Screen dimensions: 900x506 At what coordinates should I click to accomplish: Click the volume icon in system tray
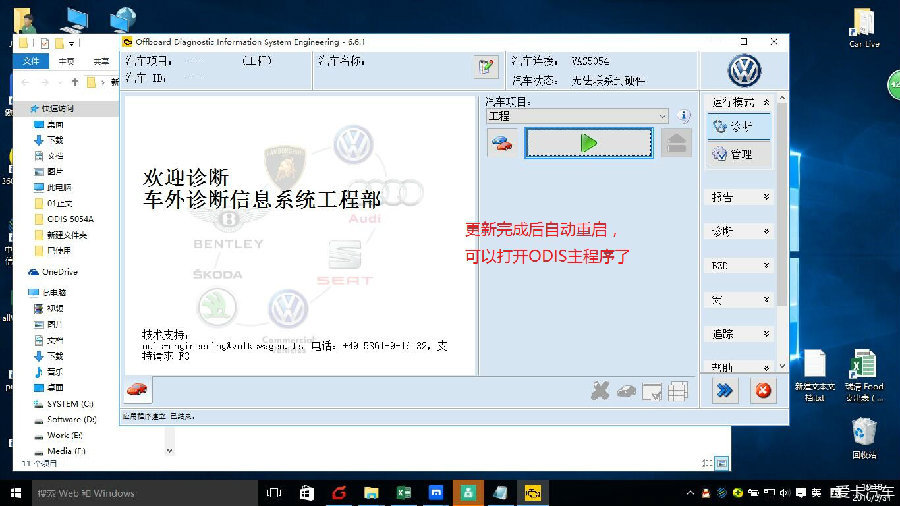[785, 493]
